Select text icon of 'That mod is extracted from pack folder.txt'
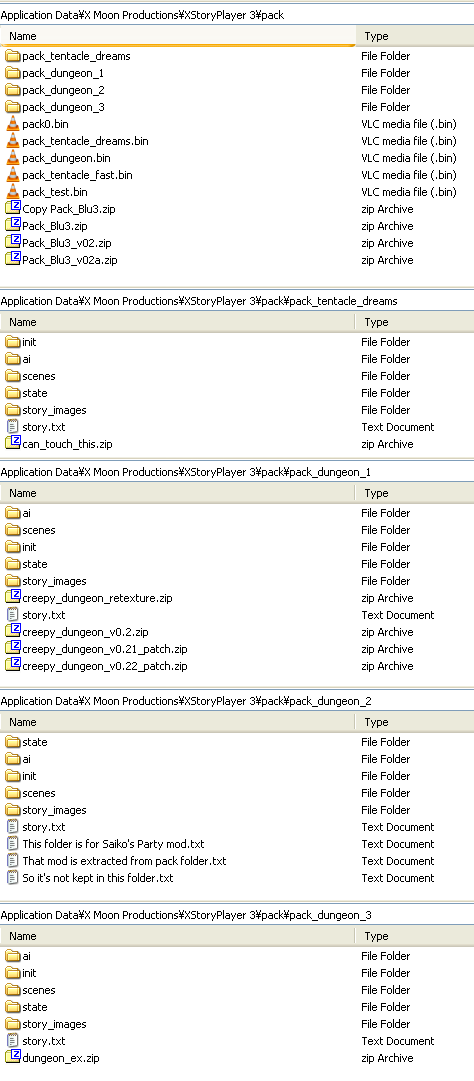474x1081 pixels. (x=12, y=861)
